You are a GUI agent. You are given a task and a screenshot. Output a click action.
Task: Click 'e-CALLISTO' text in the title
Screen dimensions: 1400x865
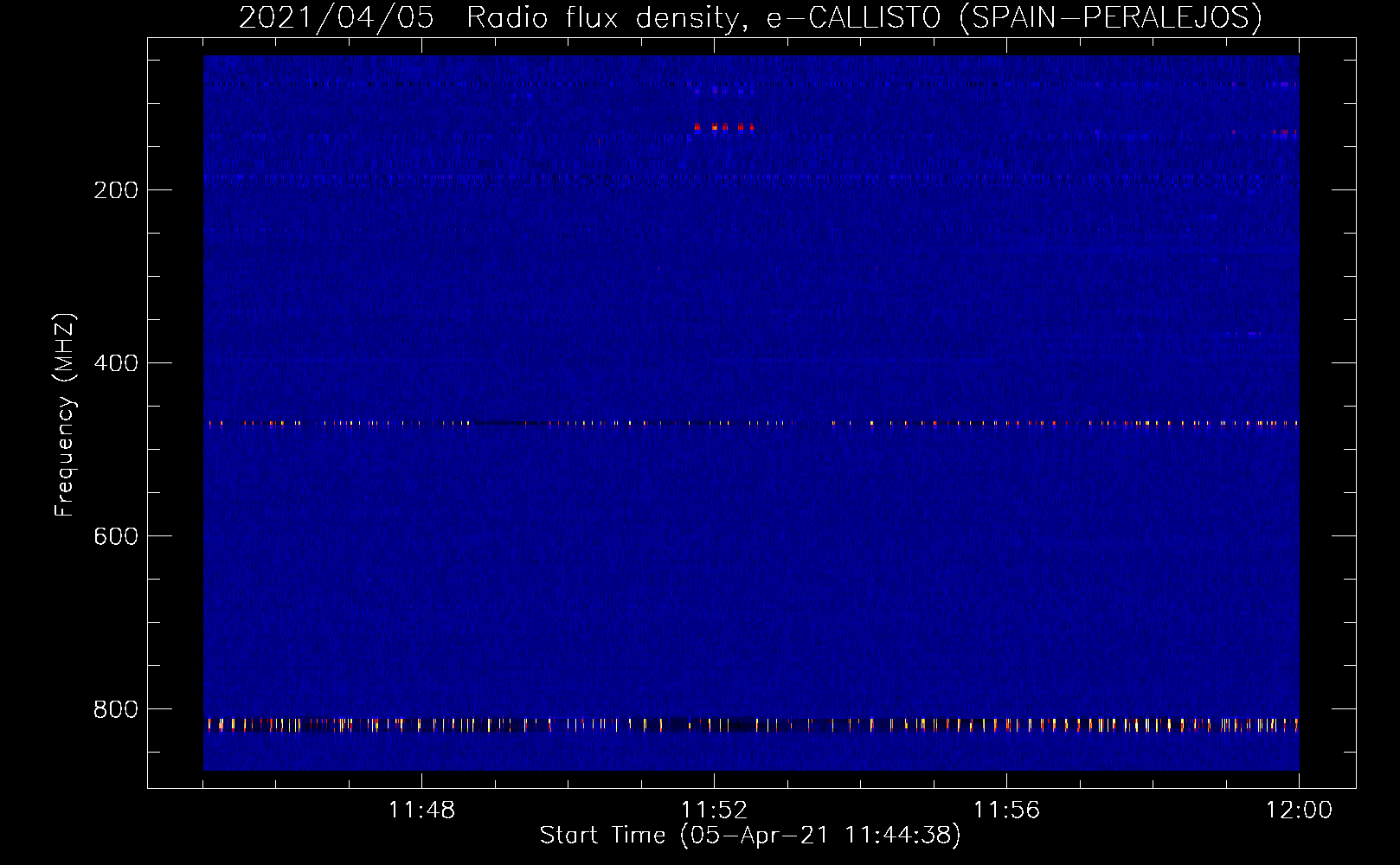coord(853,18)
